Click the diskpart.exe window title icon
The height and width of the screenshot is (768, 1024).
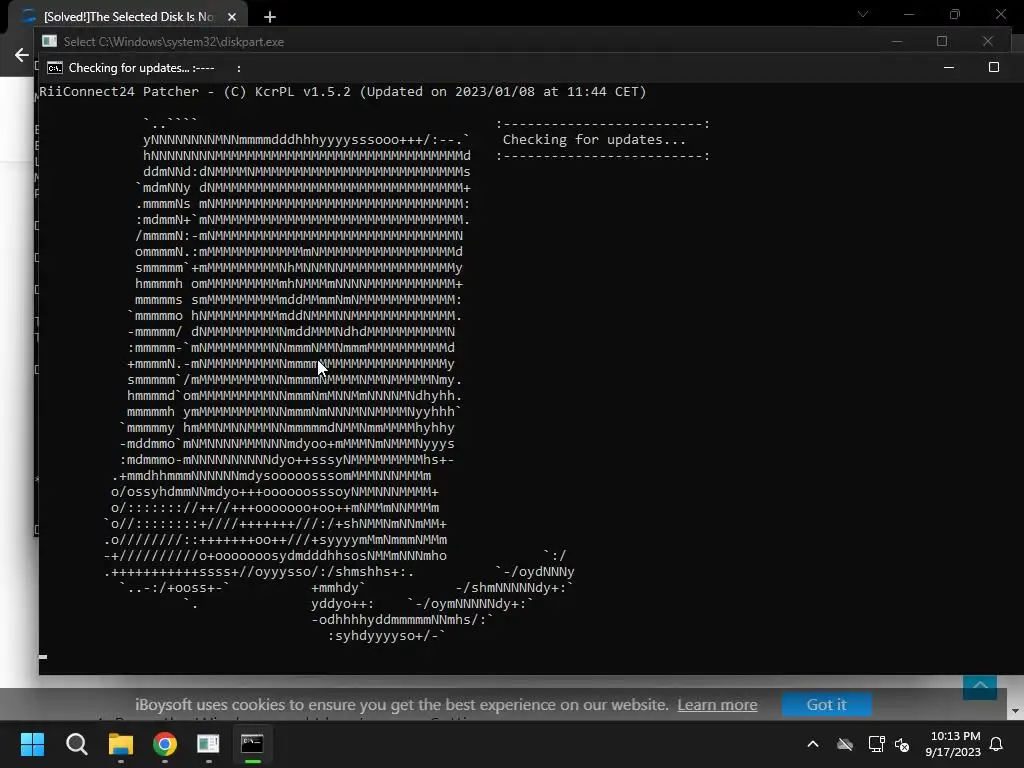click(x=50, y=41)
